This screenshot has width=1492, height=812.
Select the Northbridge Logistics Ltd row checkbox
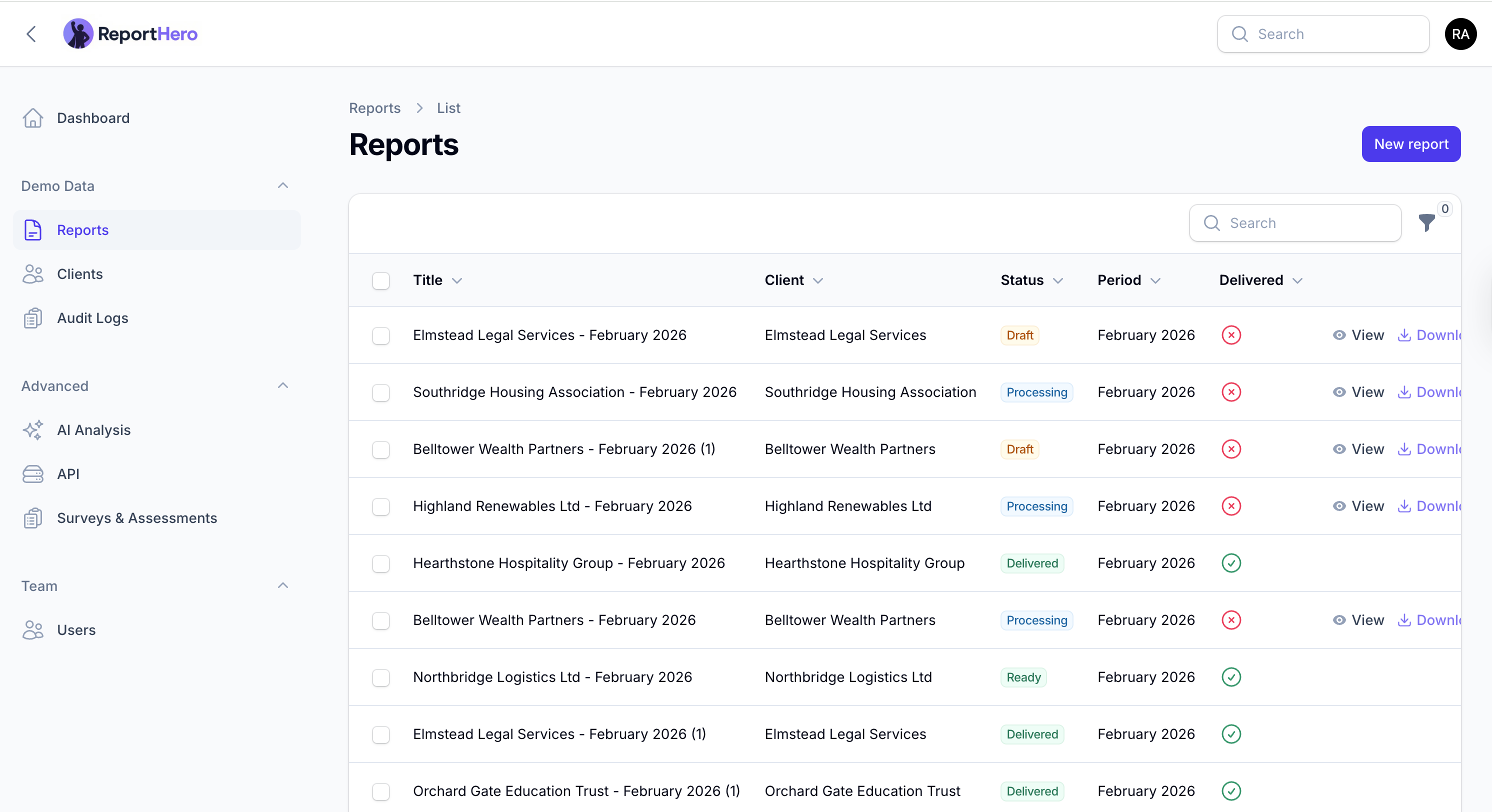380,677
